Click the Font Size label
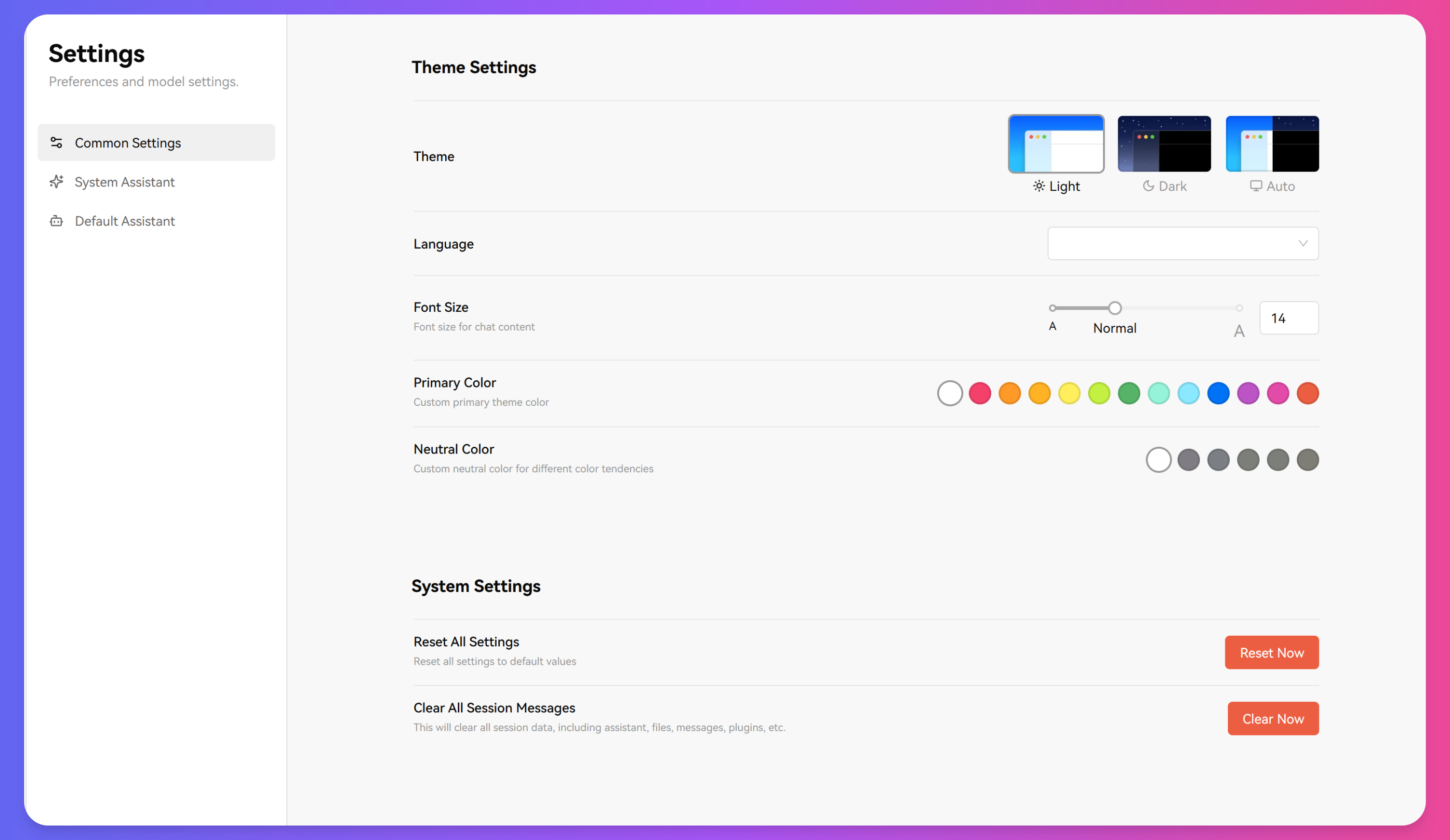This screenshot has height=840, width=1450. point(441,307)
